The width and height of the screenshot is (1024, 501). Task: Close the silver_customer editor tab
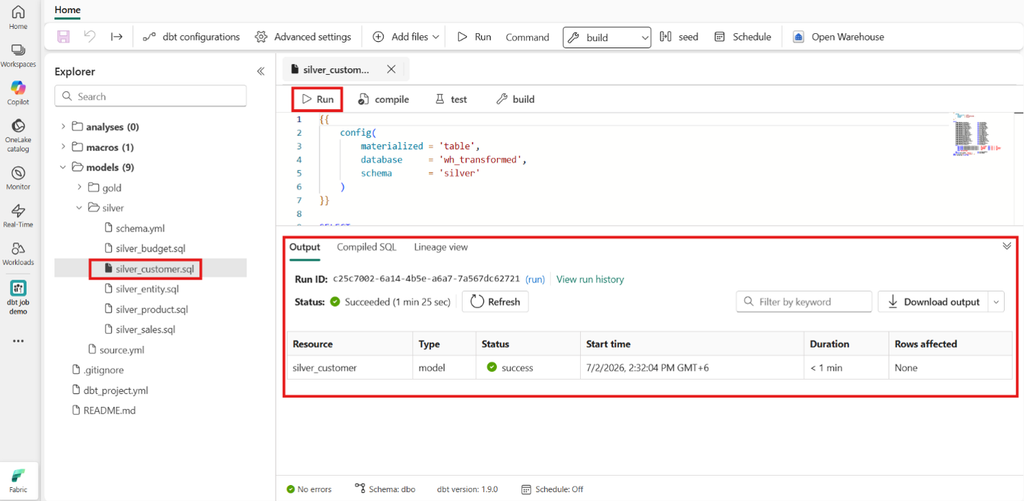pos(391,69)
